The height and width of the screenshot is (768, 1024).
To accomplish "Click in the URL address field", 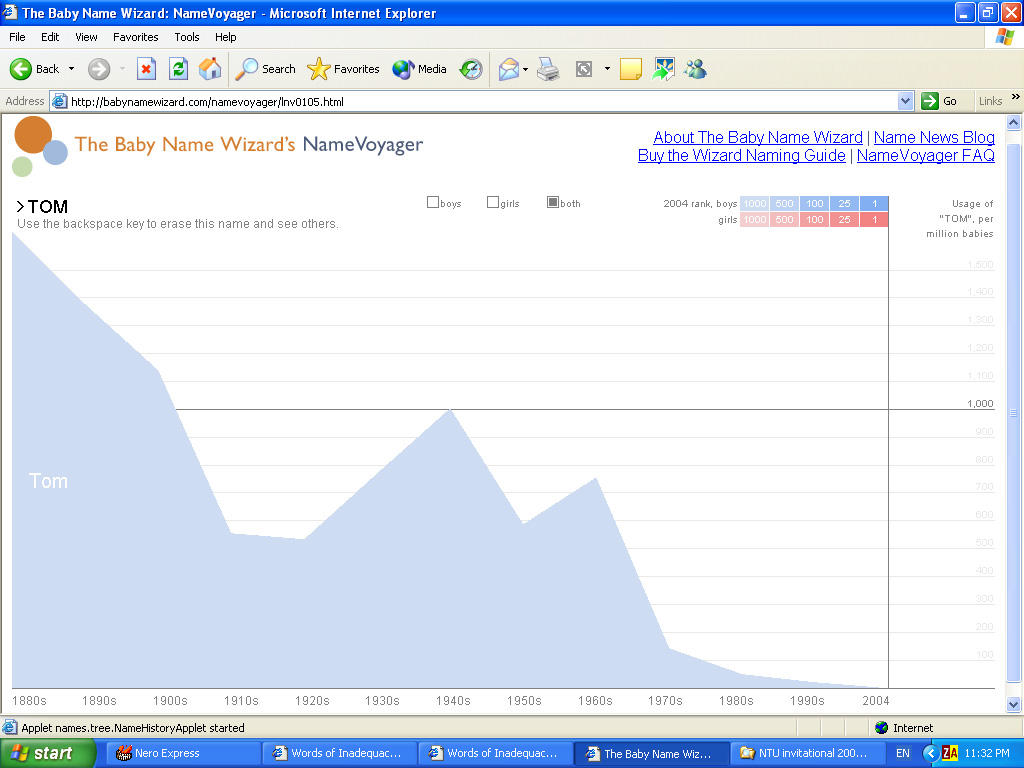I will pos(482,101).
